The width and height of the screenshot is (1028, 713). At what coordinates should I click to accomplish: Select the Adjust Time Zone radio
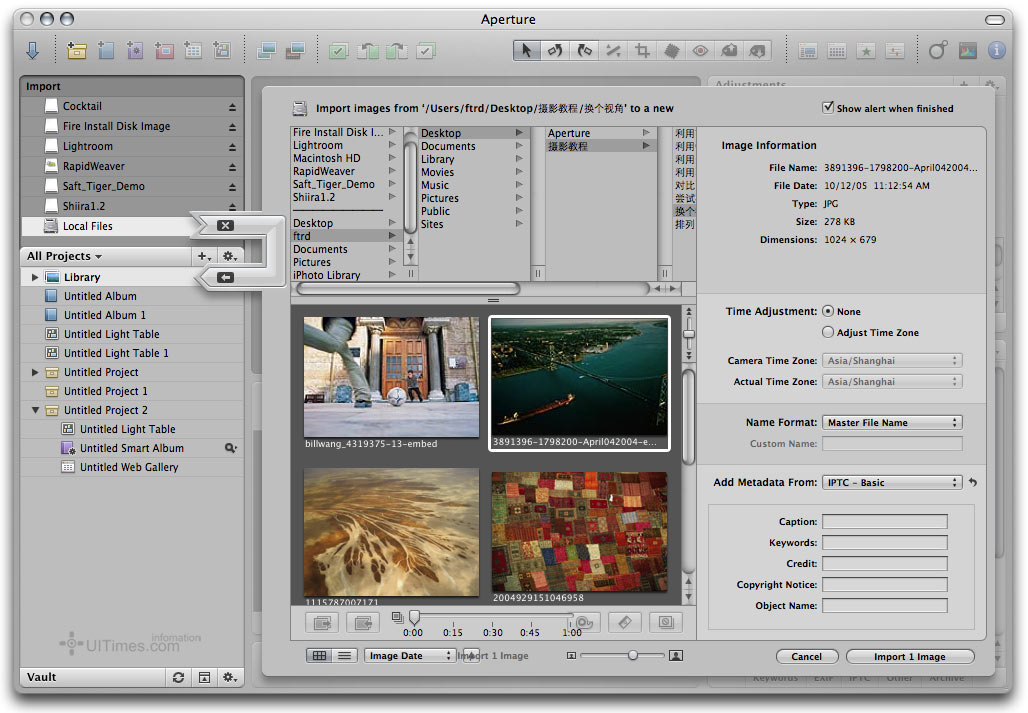tap(828, 332)
